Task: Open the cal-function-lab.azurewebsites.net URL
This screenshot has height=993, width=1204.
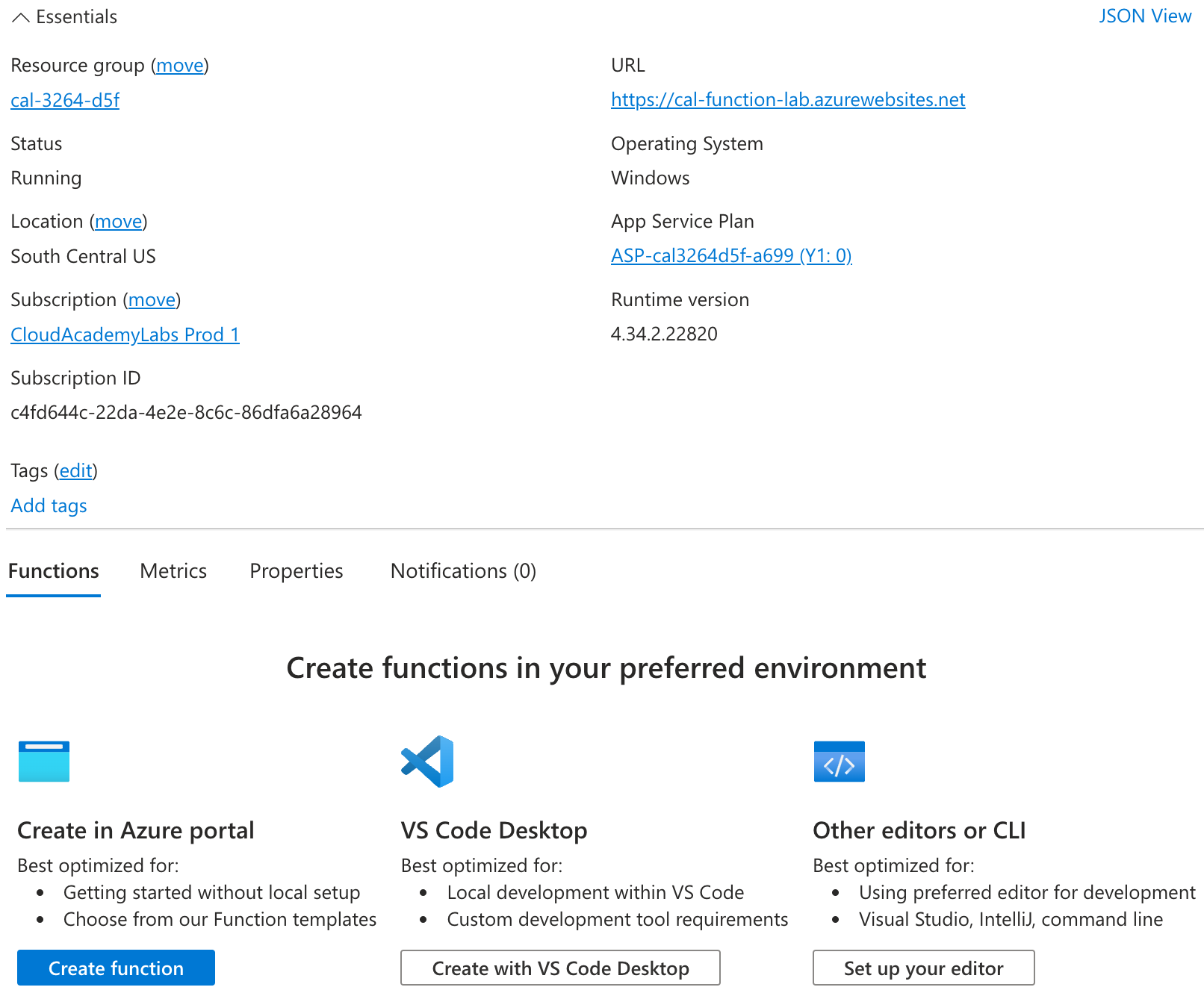Action: (788, 100)
